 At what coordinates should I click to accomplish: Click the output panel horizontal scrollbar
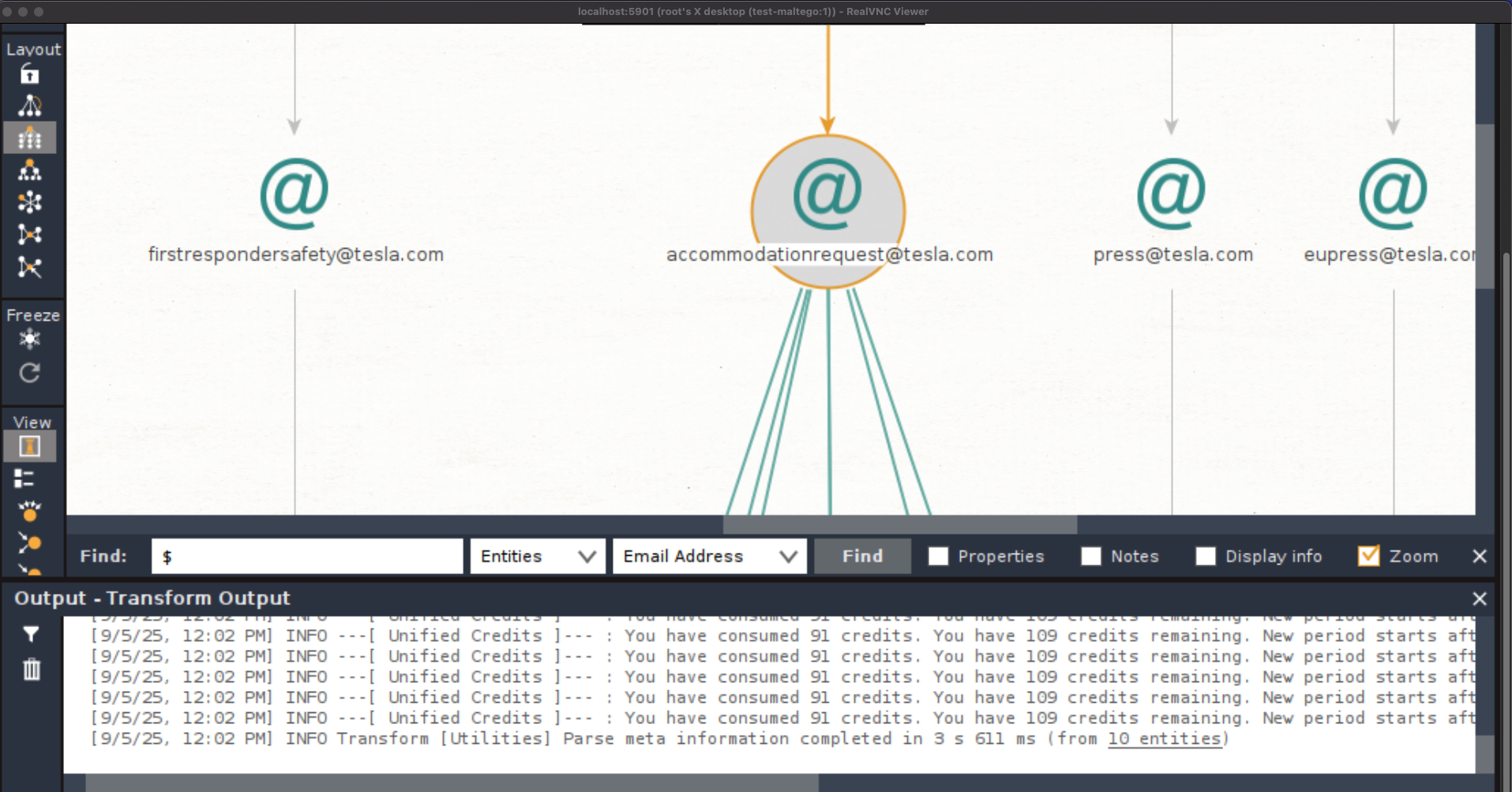click(x=452, y=783)
